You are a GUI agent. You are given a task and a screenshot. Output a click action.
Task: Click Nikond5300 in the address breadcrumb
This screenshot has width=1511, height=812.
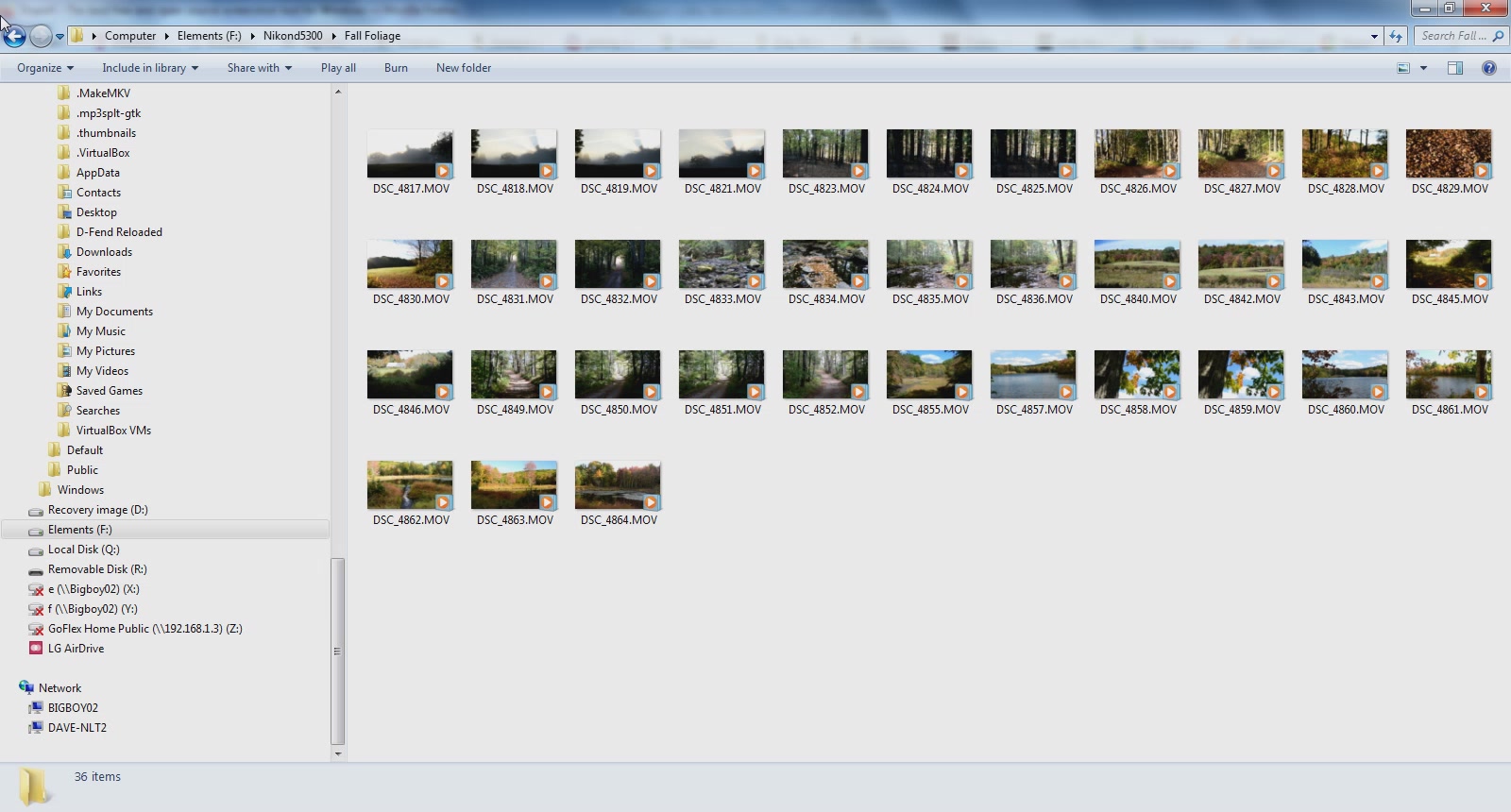click(293, 36)
